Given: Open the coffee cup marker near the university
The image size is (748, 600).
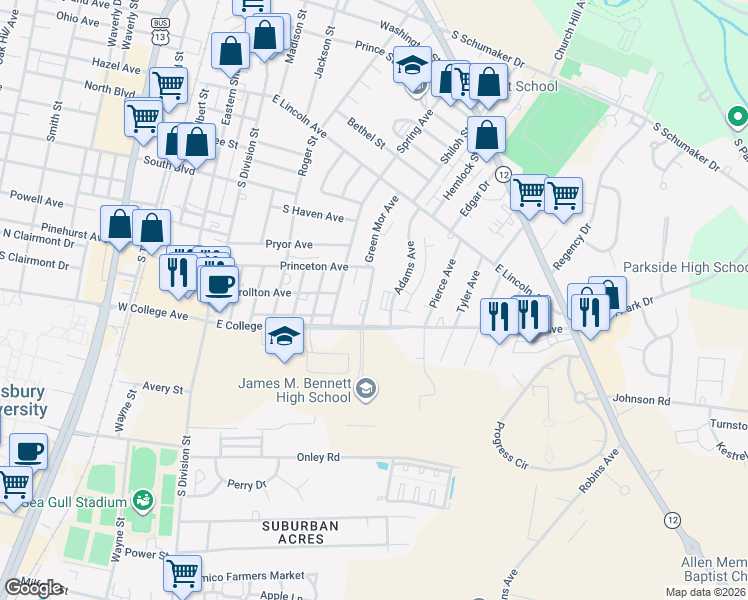Looking at the screenshot, I should [29, 452].
